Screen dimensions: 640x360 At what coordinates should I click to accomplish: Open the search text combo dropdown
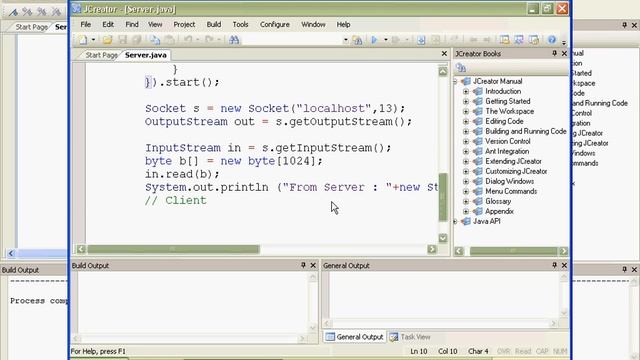(x=345, y=40)
